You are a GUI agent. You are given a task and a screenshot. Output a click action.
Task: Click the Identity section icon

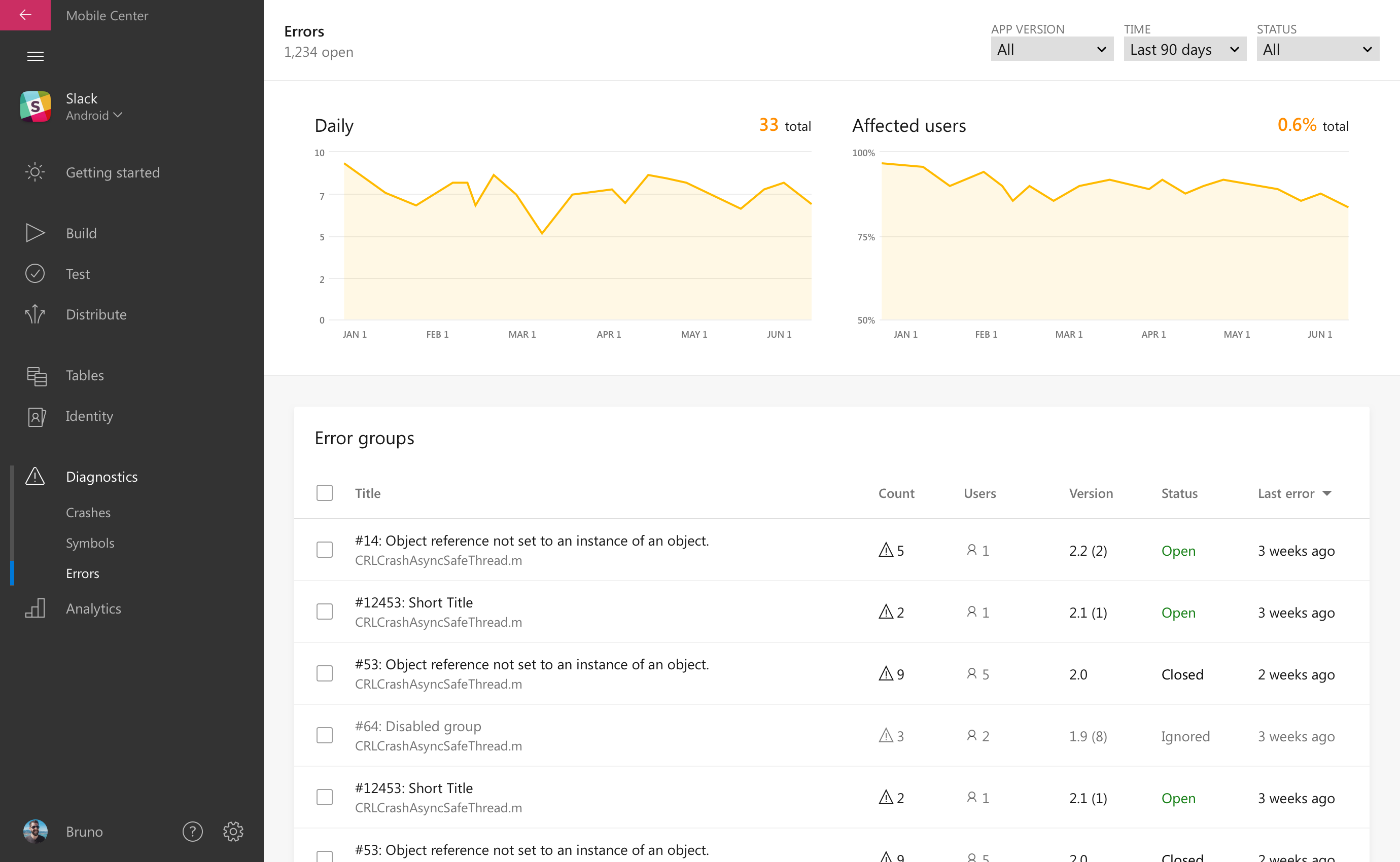pyautogui.click(x=35, y=415)
